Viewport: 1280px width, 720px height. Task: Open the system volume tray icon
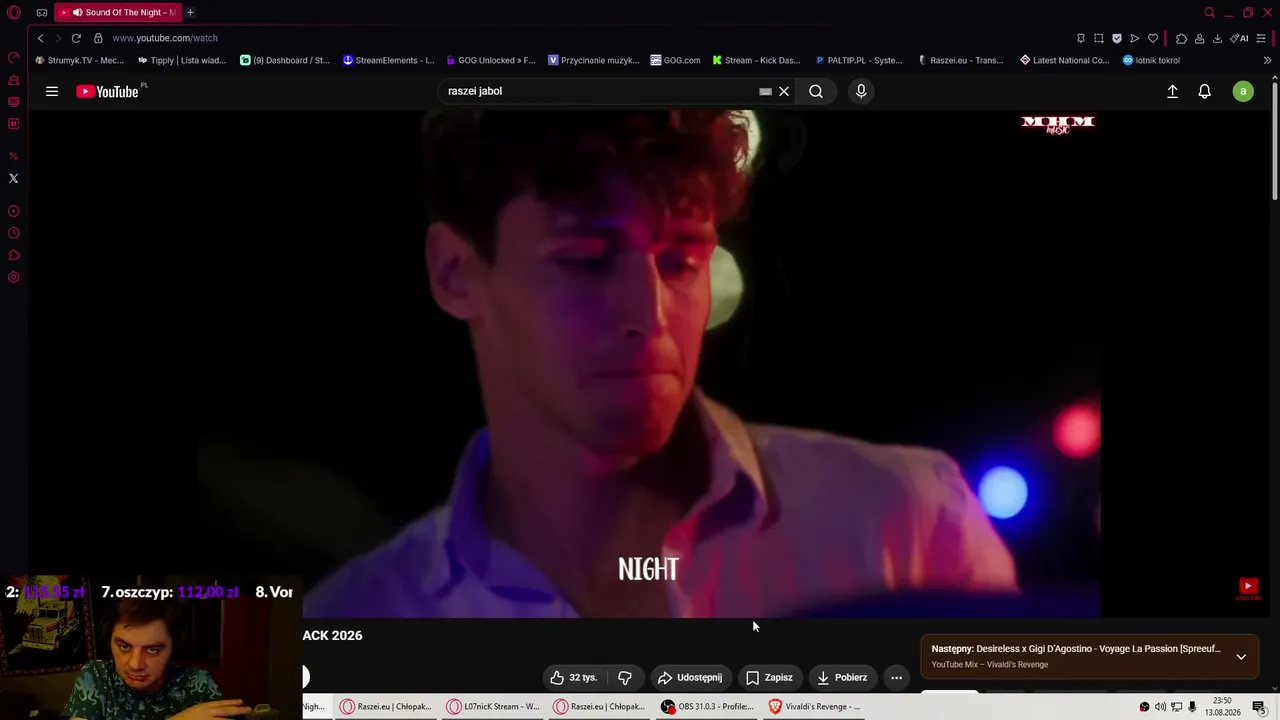[x=1160, y=707]
